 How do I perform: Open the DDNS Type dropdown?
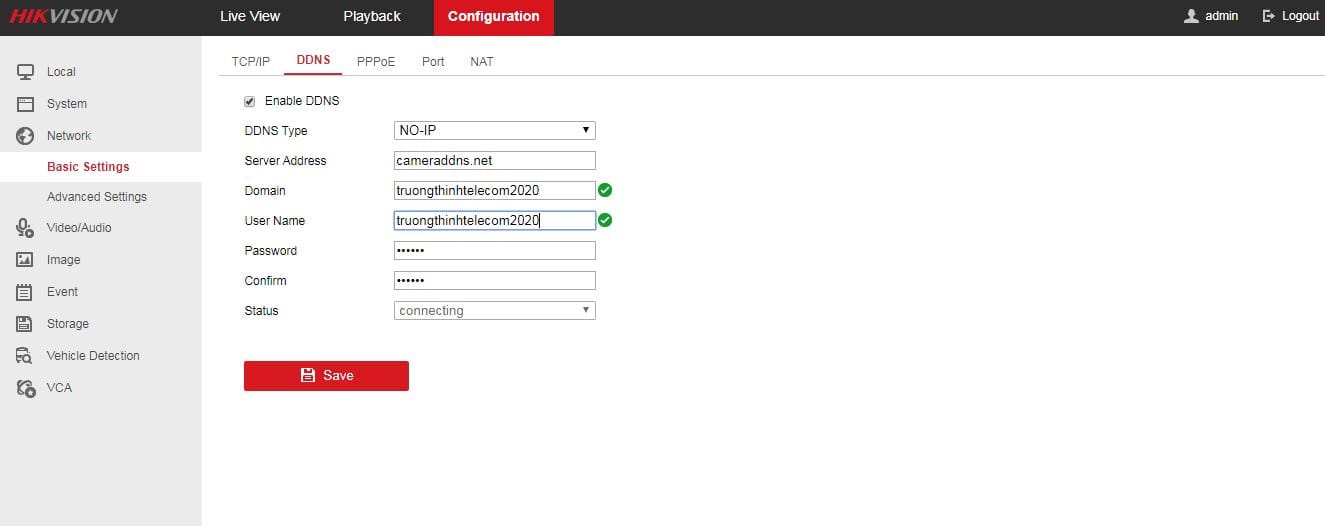pyautogui.click(x=495, y=131)
